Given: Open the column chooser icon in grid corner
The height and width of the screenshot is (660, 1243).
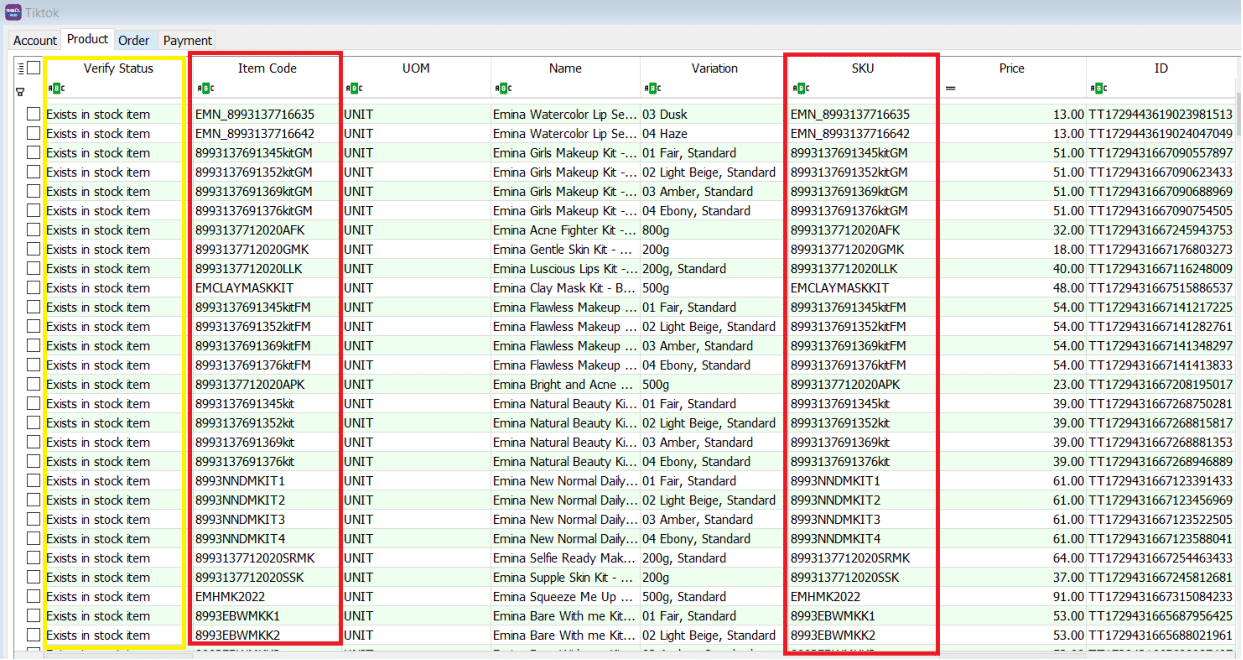Looking at the screenshot, I should (x=20, y=68).
